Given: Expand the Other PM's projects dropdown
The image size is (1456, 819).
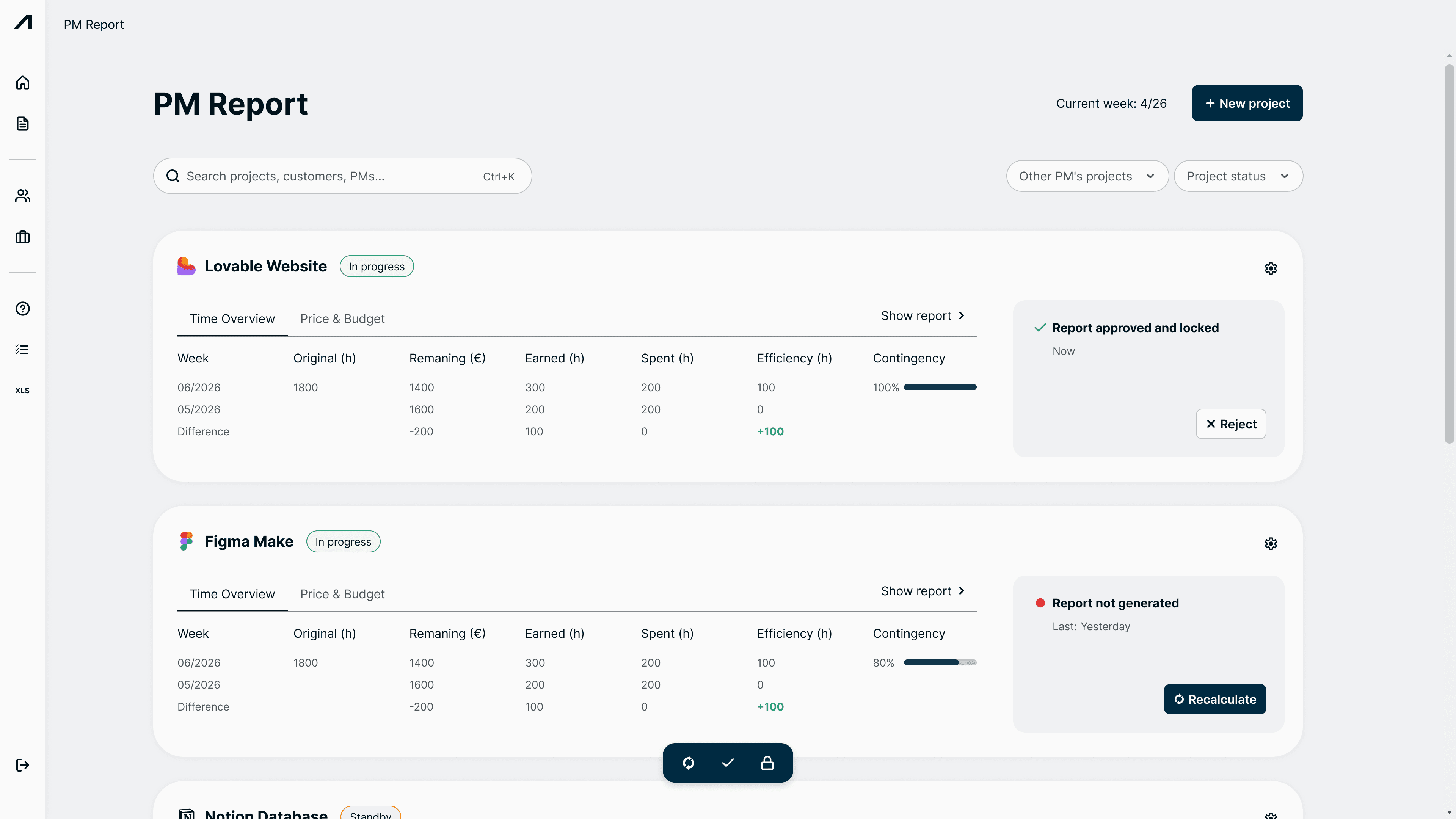Looking at the screenshot, I should click(x=1087, y=176).
